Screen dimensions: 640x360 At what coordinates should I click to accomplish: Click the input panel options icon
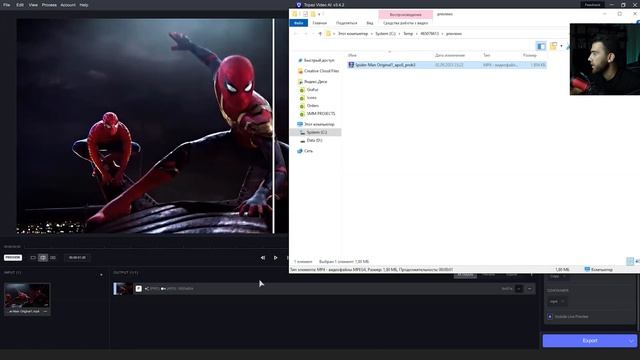pos(101,275)
